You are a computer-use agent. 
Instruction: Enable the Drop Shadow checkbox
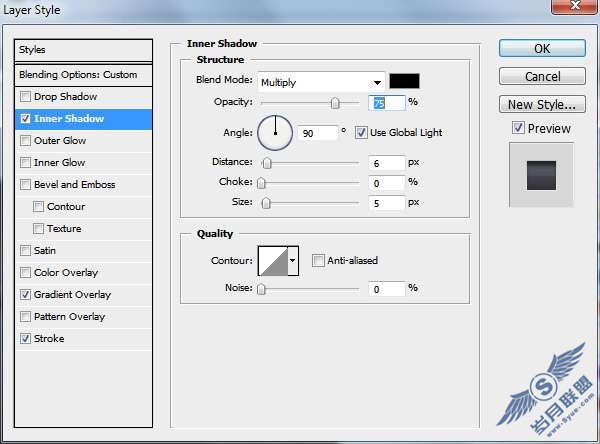coord(25,96)
